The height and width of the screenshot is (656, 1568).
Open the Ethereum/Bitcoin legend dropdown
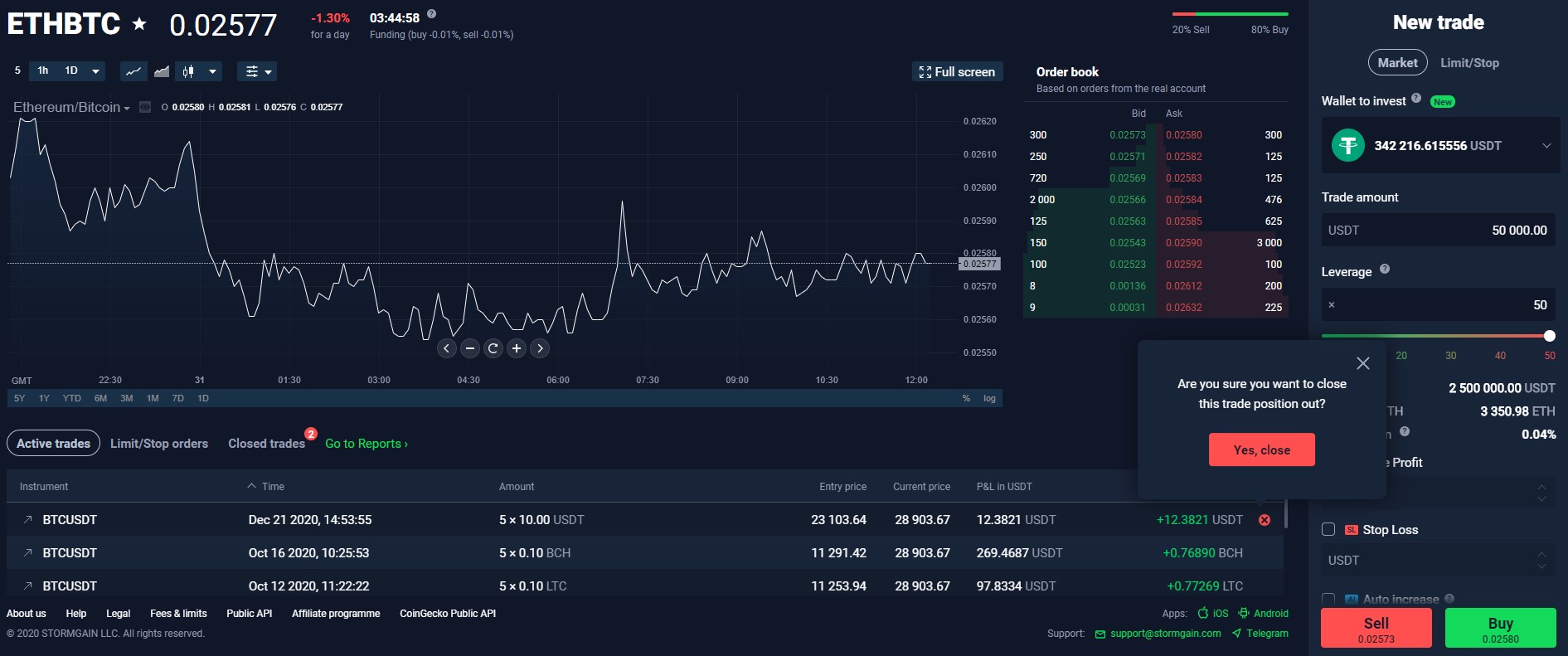(127, 109)
